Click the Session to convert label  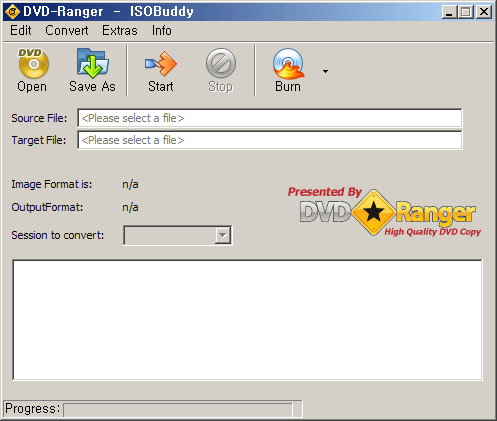coord(58,235)
